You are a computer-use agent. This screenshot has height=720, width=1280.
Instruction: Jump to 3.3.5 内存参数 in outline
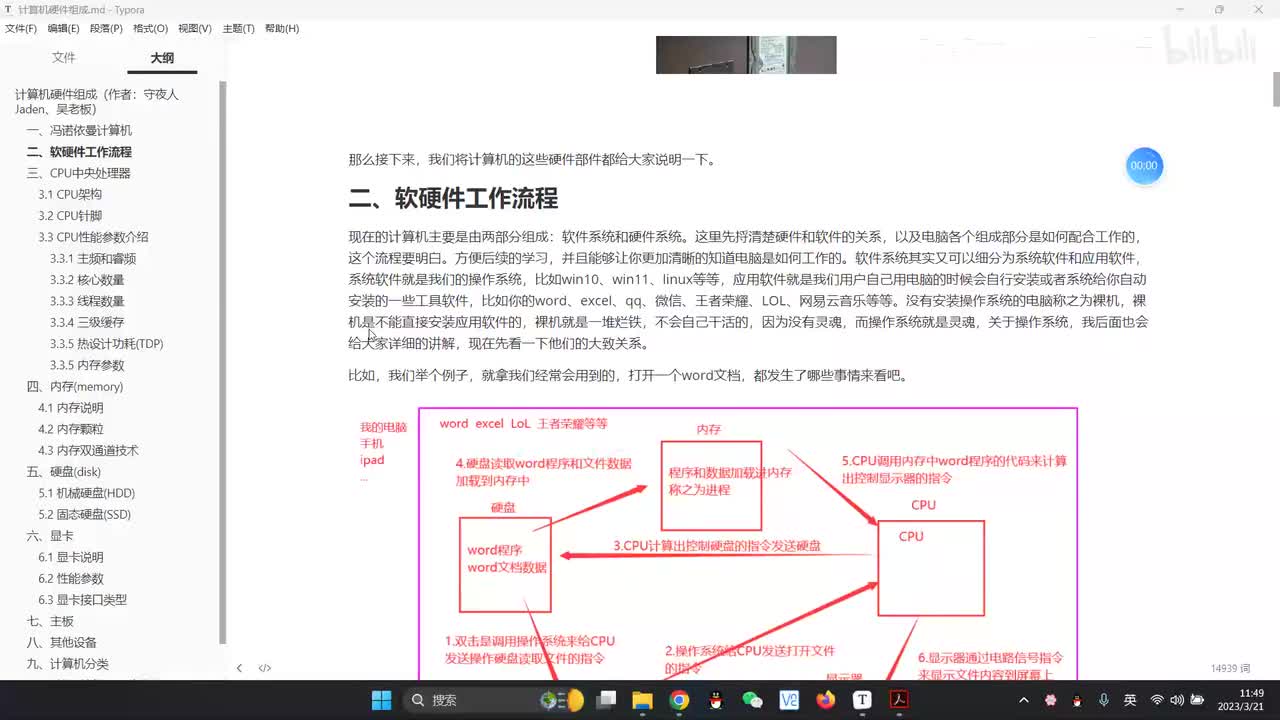(x=87, y=365)
